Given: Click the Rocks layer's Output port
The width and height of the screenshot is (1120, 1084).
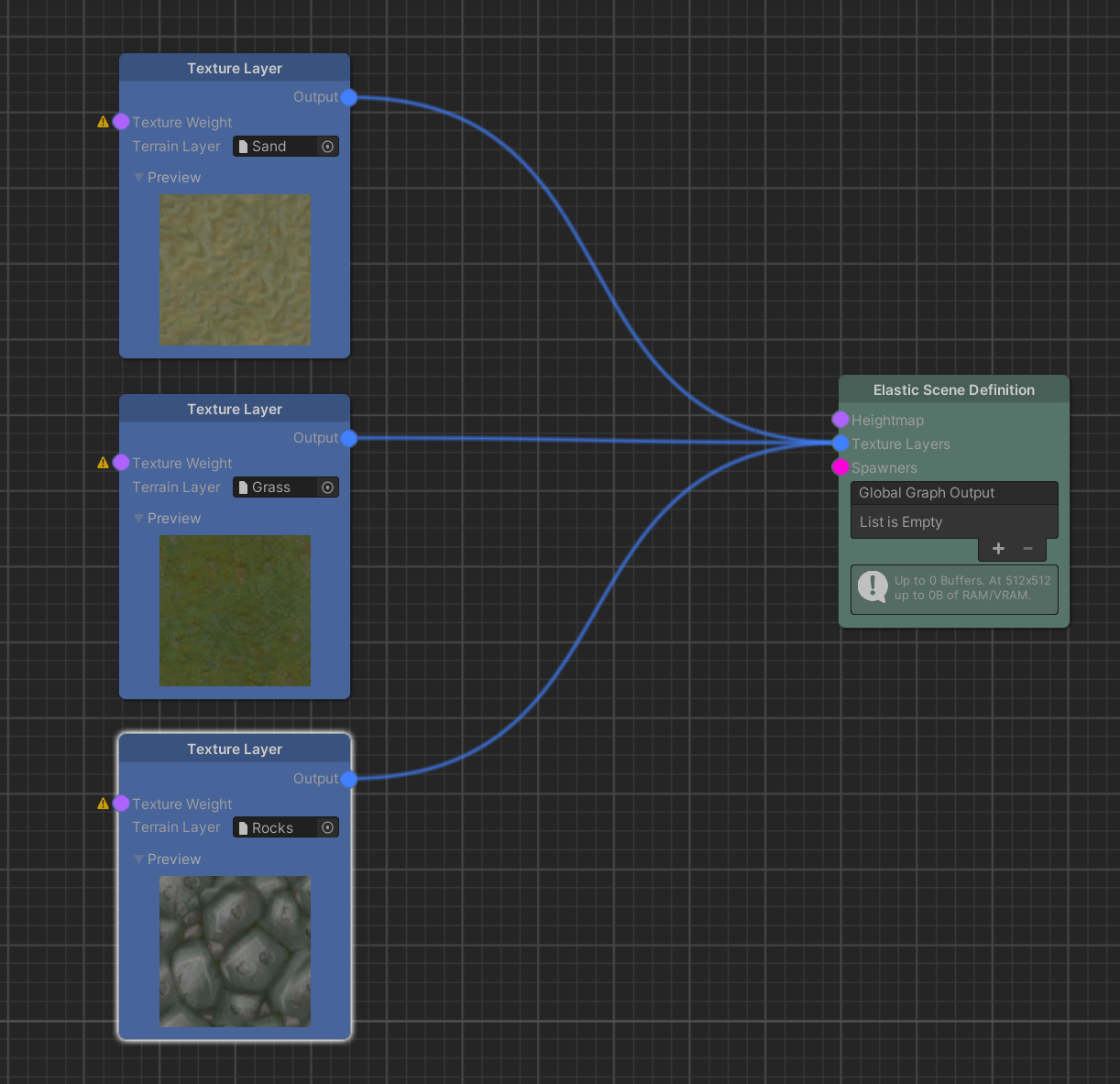Looking at the screenshot, I should (349, 779).
